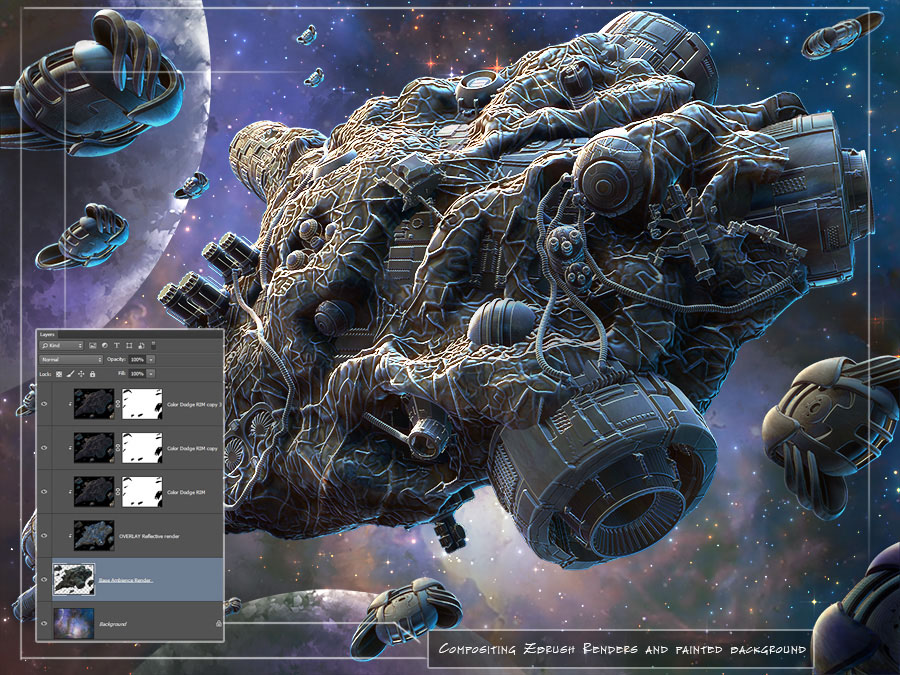
Task: Select Color Dodge RIM layer thumbnail
Action: click(x=94, y=492)
